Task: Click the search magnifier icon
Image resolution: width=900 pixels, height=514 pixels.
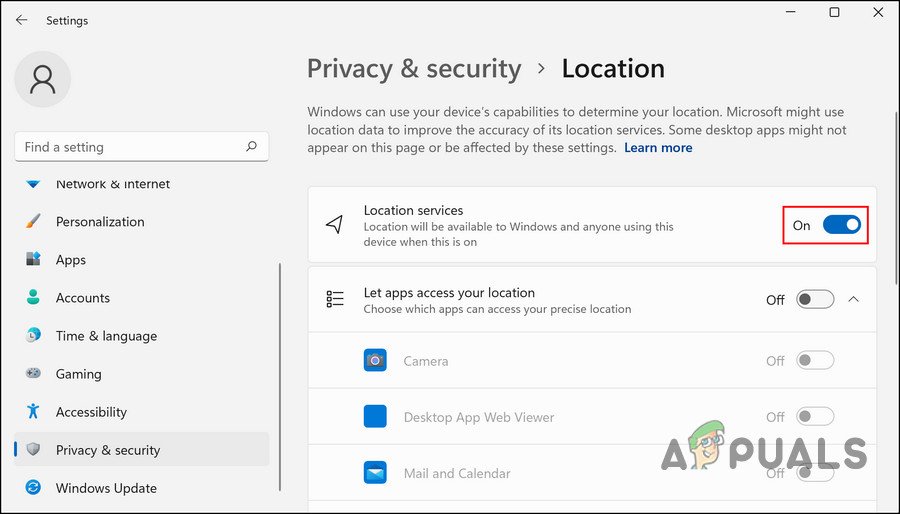Action: pyautogui.click(x=251, y=146)
